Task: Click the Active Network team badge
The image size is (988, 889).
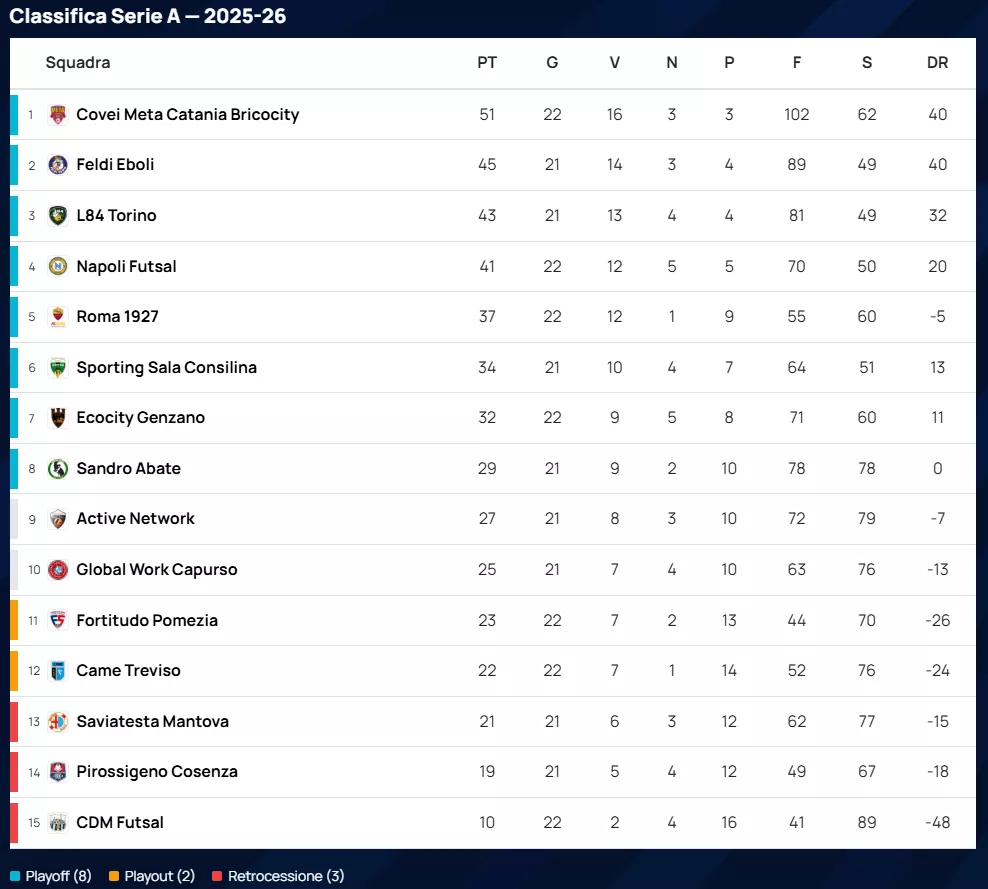Action: coord(58,519)
